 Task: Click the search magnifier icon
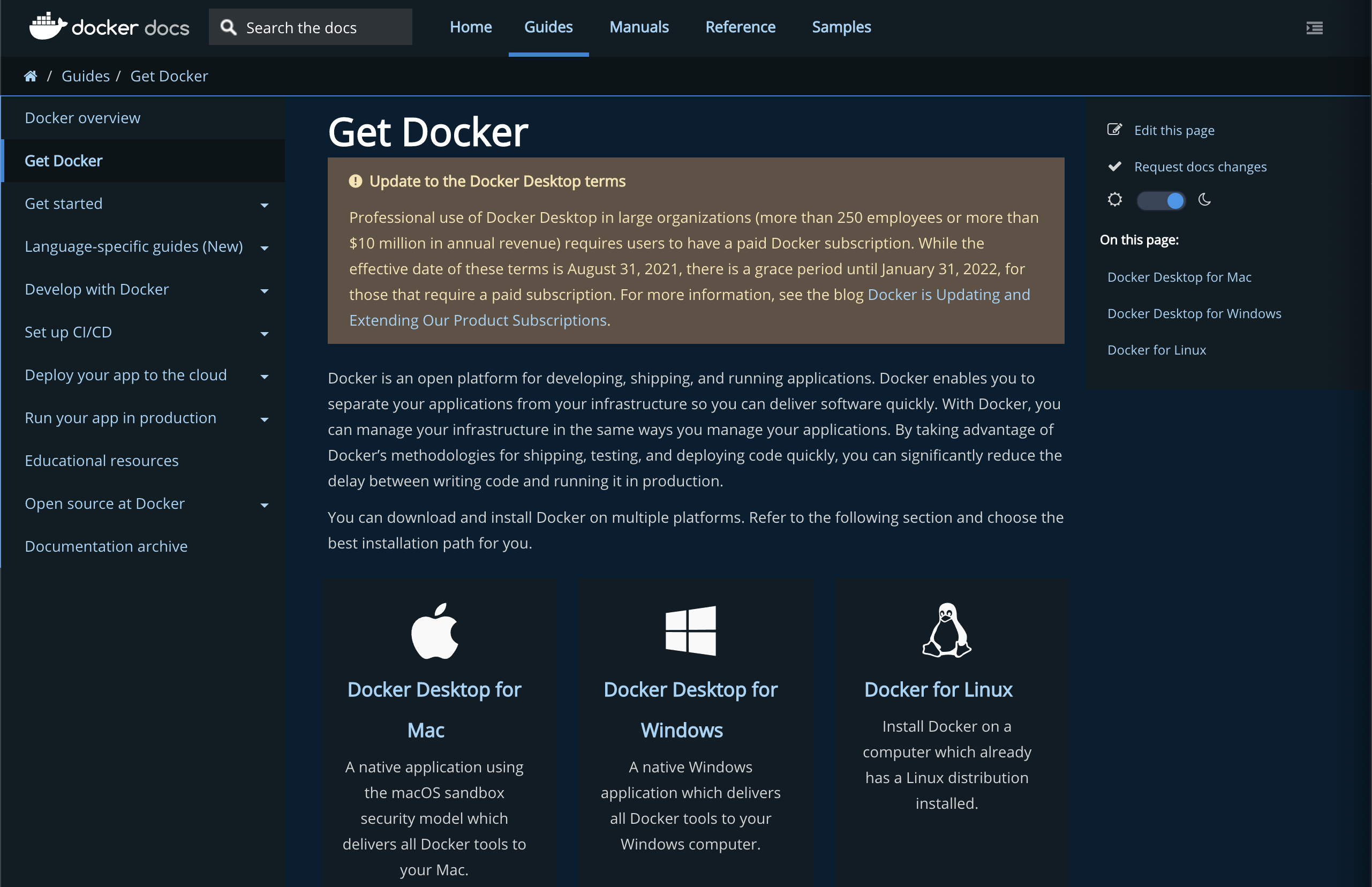pos(229,27)
